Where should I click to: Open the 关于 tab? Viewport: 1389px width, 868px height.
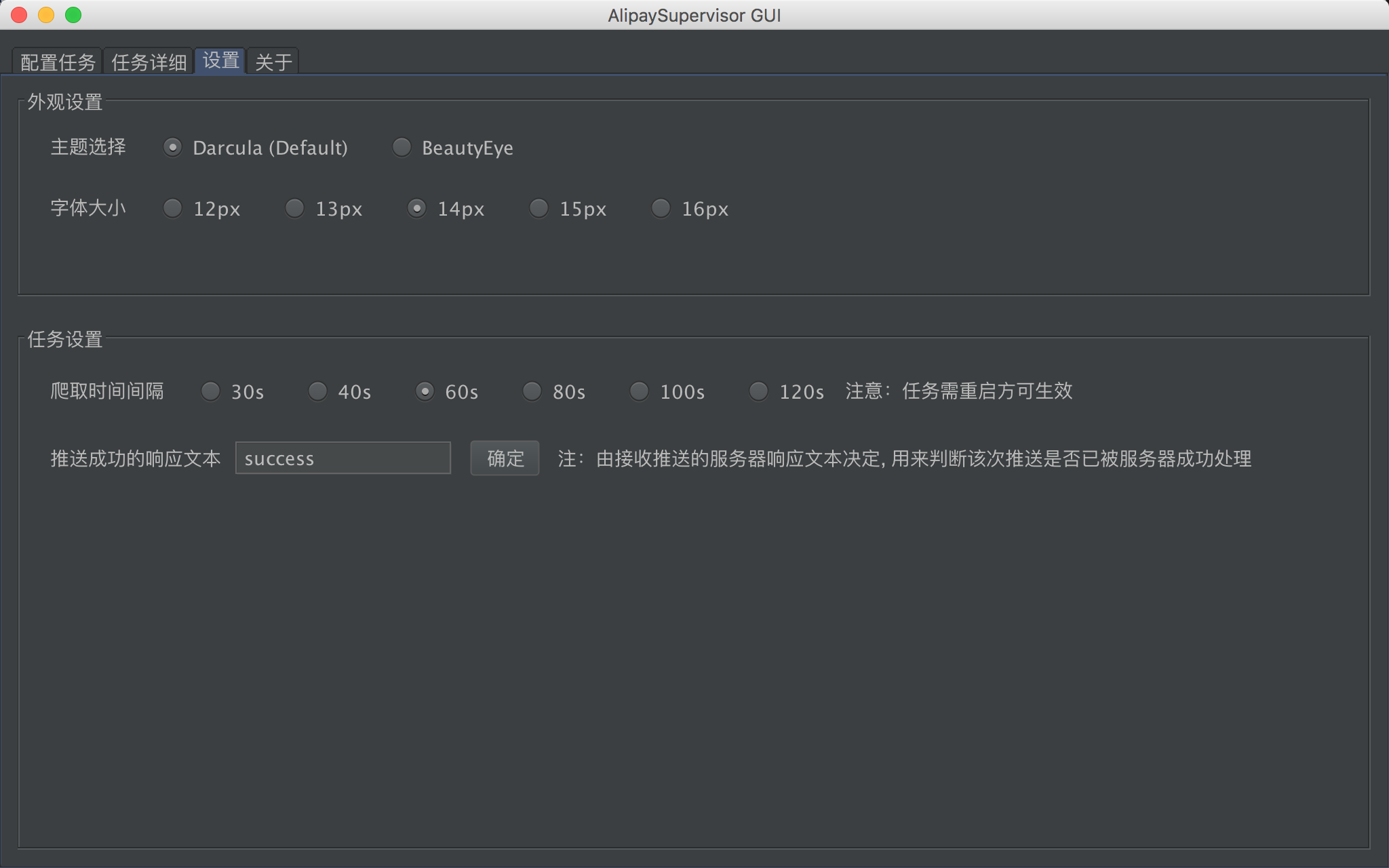pyautogui.click(x=273, y=62)
